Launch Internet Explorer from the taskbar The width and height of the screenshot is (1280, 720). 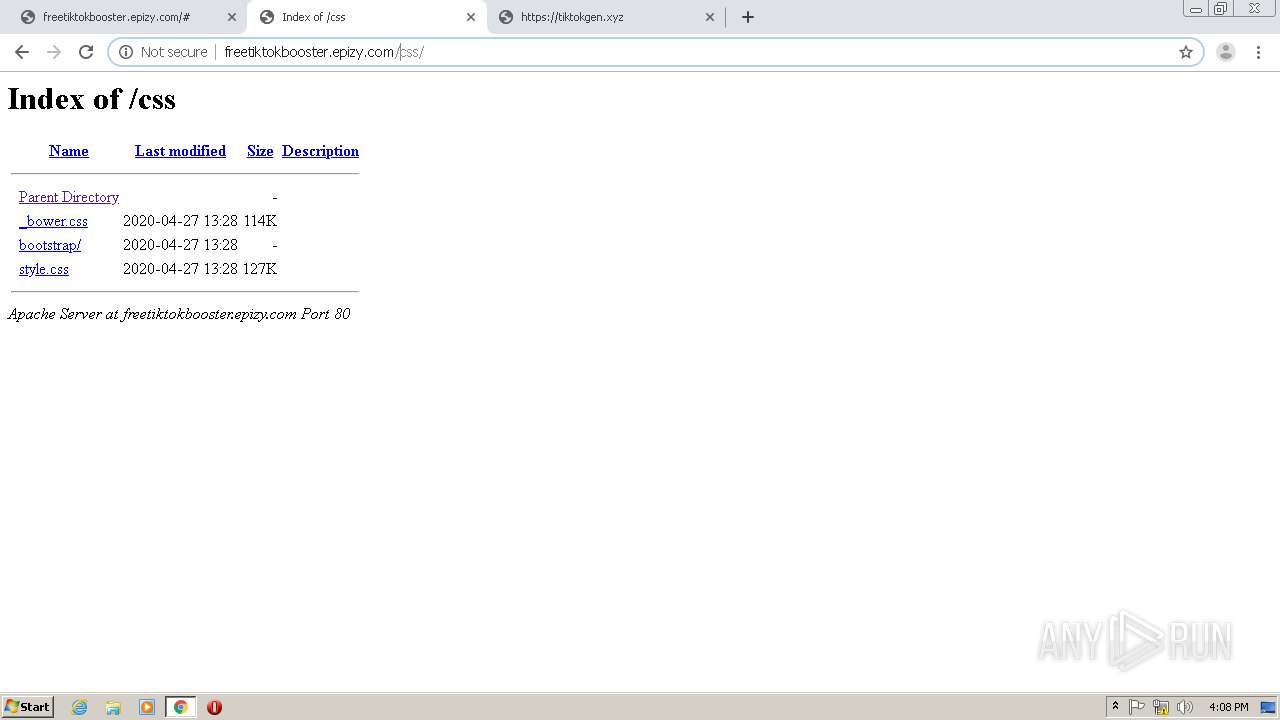coord(80,707)
